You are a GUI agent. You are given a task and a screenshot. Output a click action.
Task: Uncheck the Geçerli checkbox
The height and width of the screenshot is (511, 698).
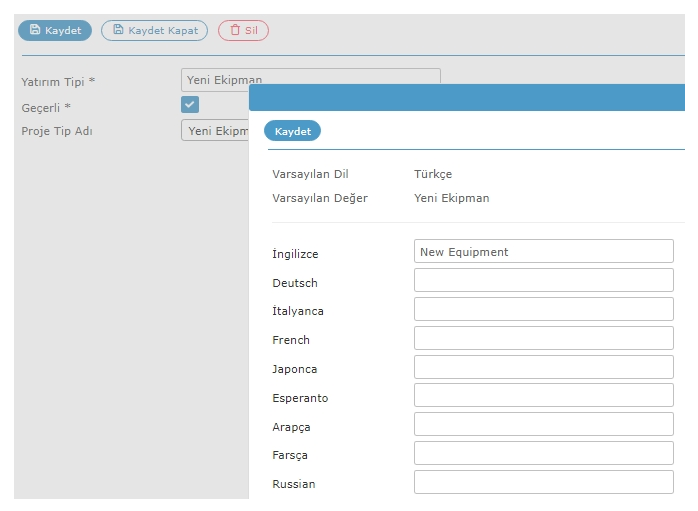(190, 105)
